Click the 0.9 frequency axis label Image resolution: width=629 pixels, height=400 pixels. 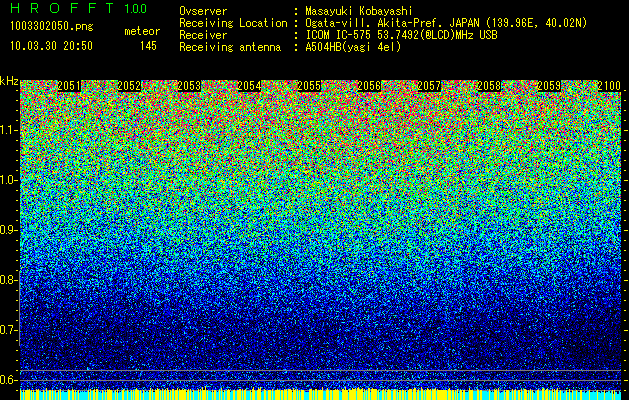(9, 230)
